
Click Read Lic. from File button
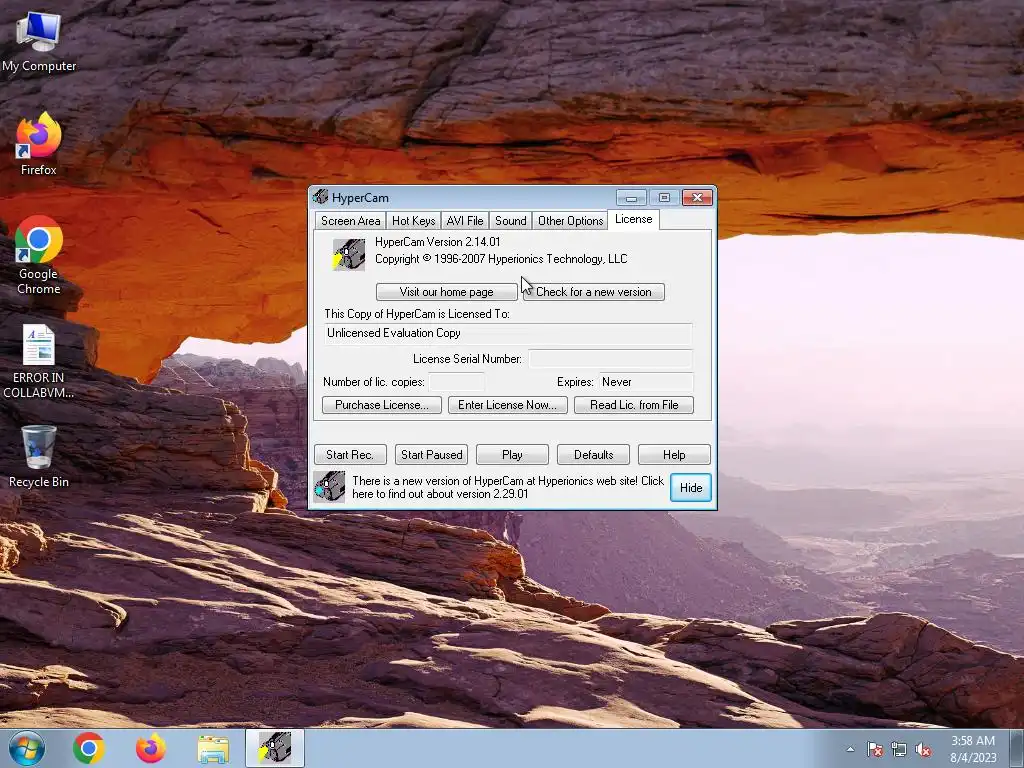(633, 405)
